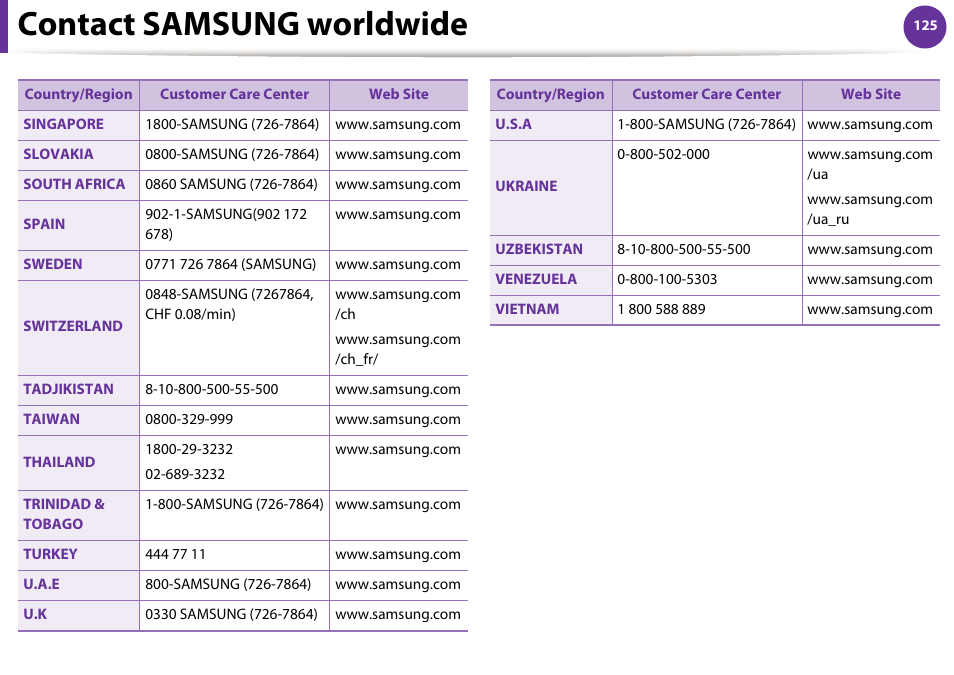954x675 pixels.
Task: Open the www.samsung.com/ch link for Switzerland
Action: [x=398, y=304]
